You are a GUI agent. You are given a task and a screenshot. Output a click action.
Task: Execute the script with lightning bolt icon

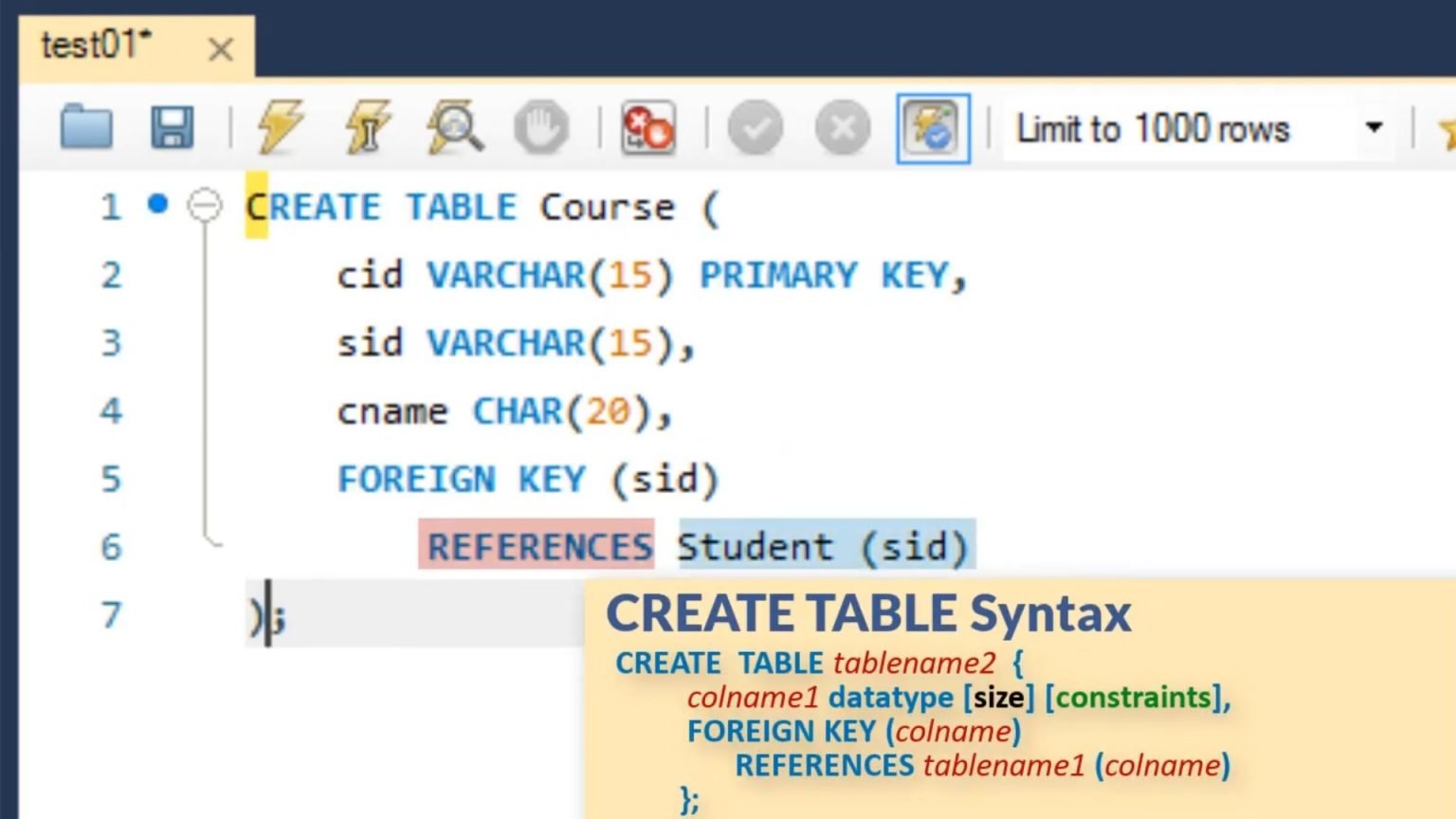[281, 127]
